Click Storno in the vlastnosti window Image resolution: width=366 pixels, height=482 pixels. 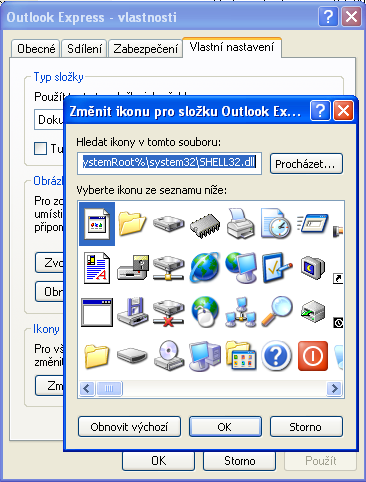click(239, 461)
